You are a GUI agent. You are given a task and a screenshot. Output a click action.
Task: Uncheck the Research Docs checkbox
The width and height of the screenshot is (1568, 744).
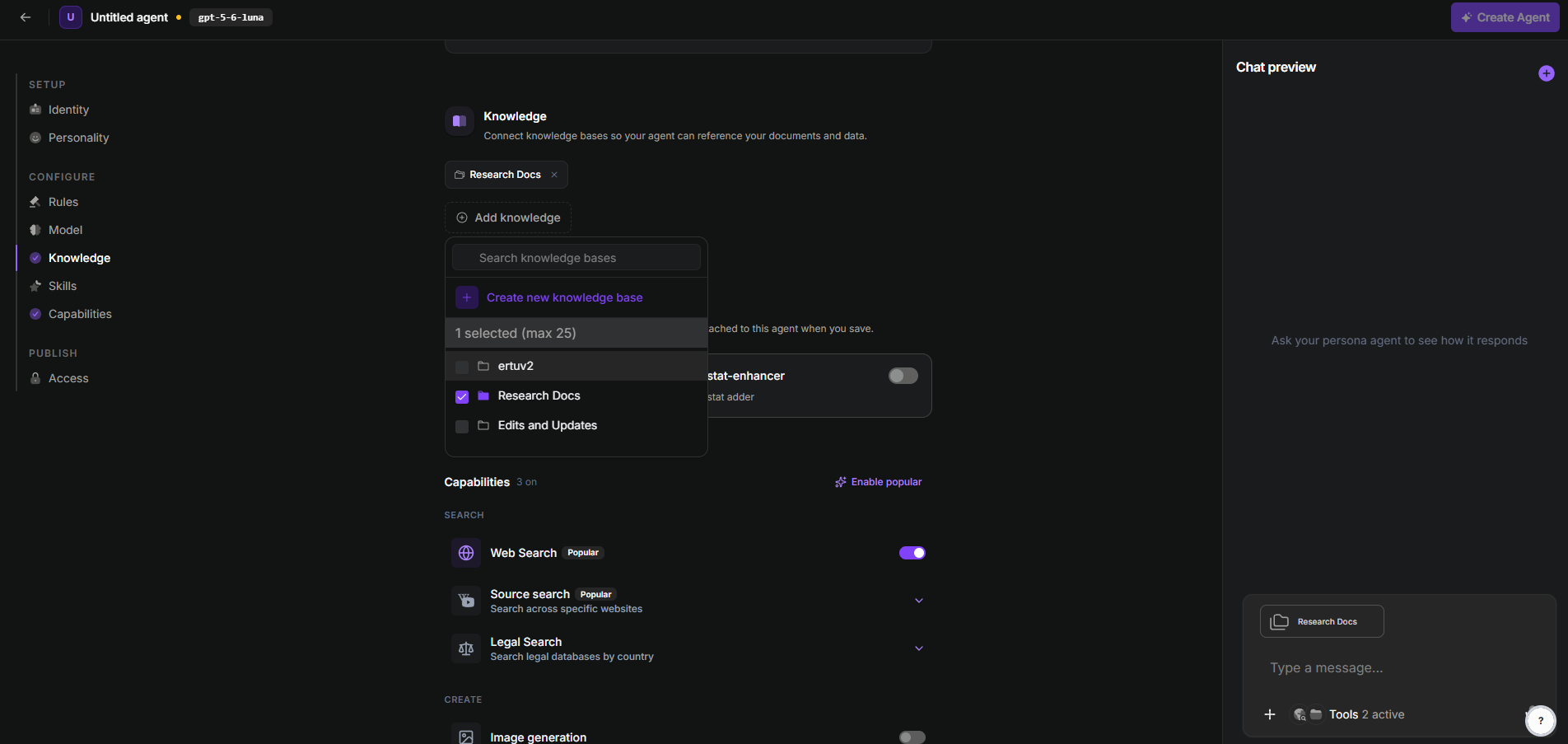[462, 396]
